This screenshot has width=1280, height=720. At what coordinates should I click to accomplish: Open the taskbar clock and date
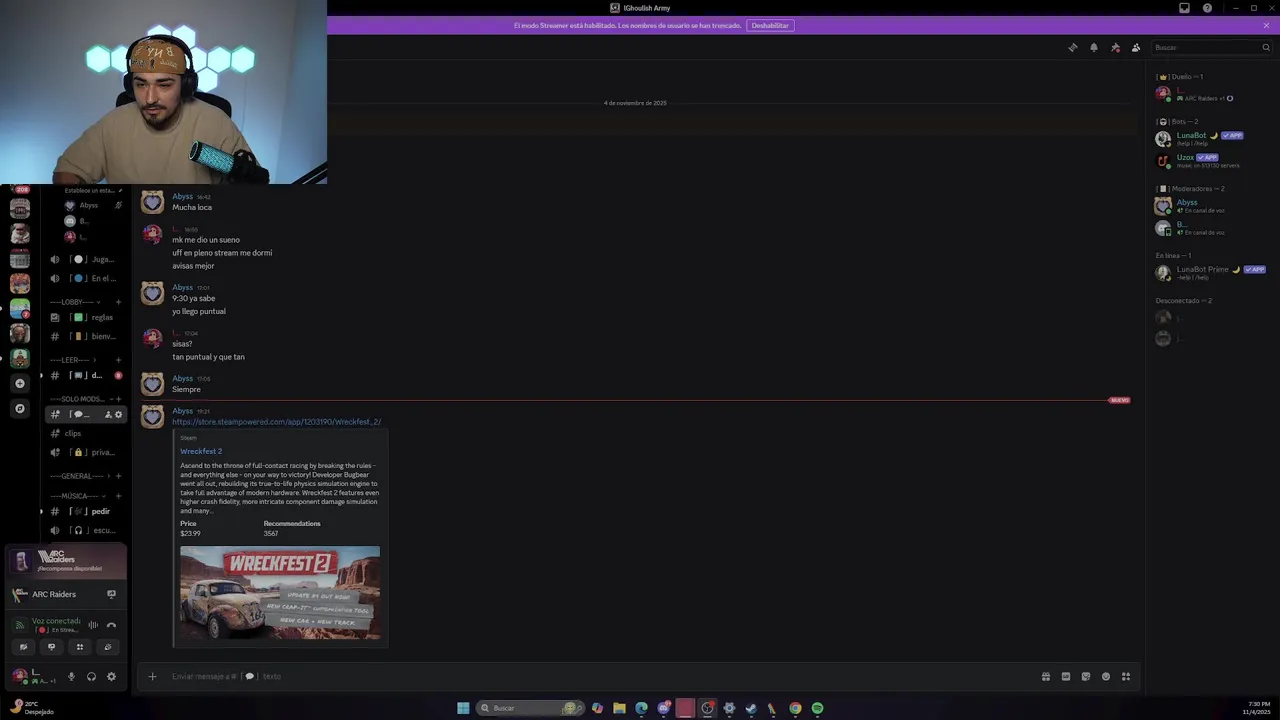coord(1257,708)
